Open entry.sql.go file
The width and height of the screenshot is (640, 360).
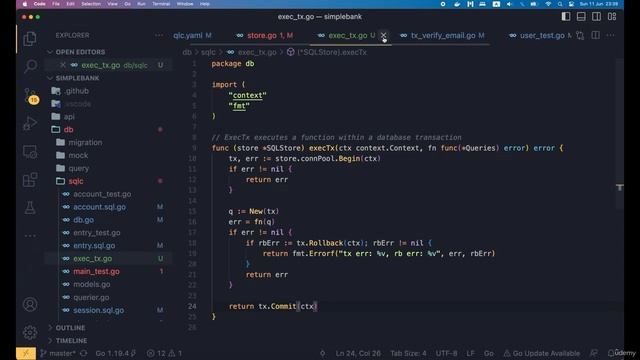(94, 246)
